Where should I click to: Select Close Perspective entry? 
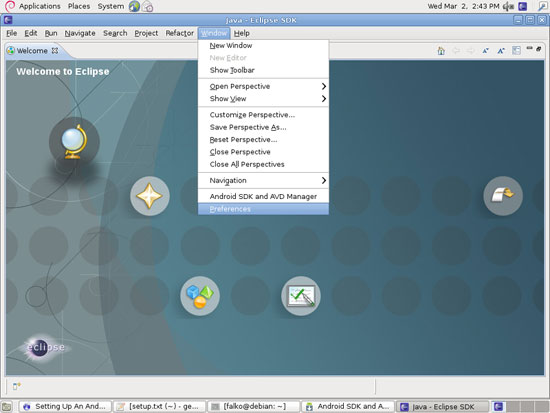(263, 152)
